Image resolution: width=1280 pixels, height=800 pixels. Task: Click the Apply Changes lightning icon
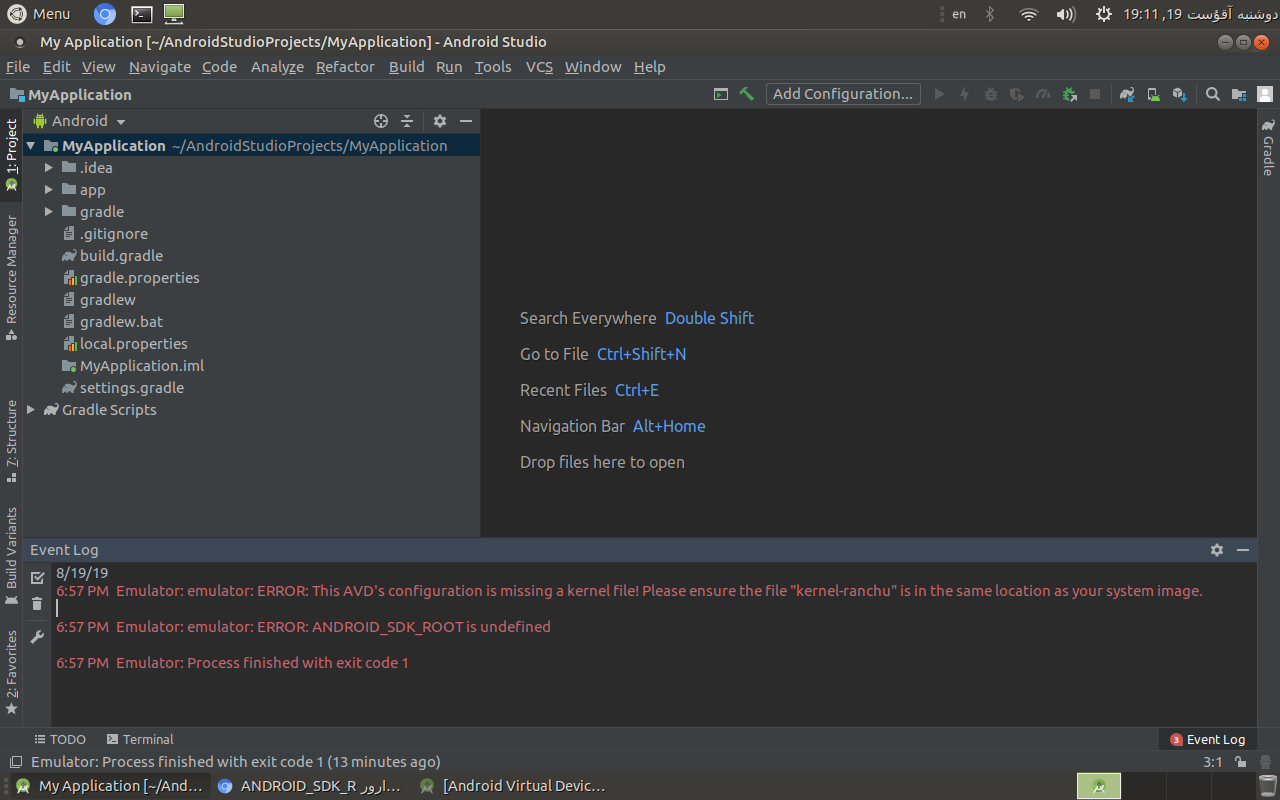pos(965,94)
